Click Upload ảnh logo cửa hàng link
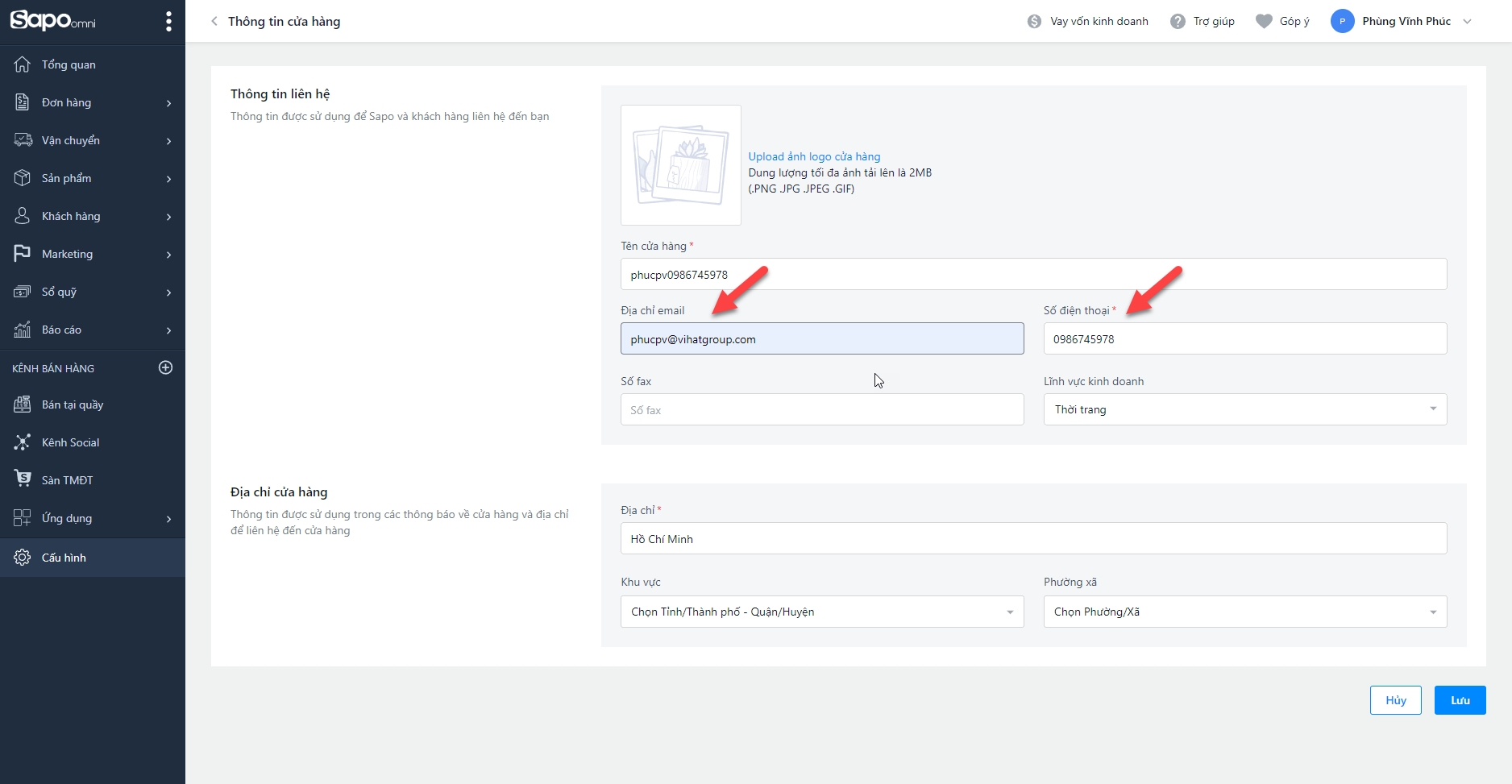This screenshot has width=1512, height=784. click(x=814, y=156)
